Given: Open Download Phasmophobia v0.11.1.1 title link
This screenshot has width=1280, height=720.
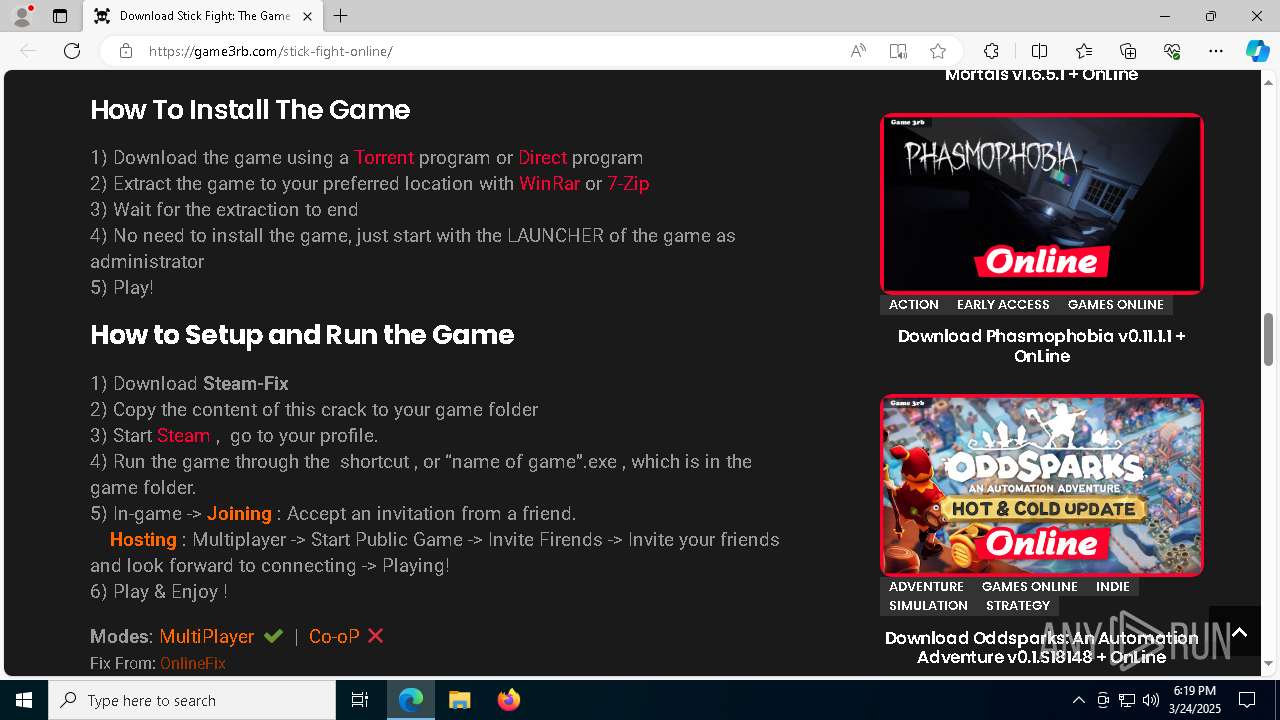Looking at the screenshot, I should click(x=1042, y=346).
